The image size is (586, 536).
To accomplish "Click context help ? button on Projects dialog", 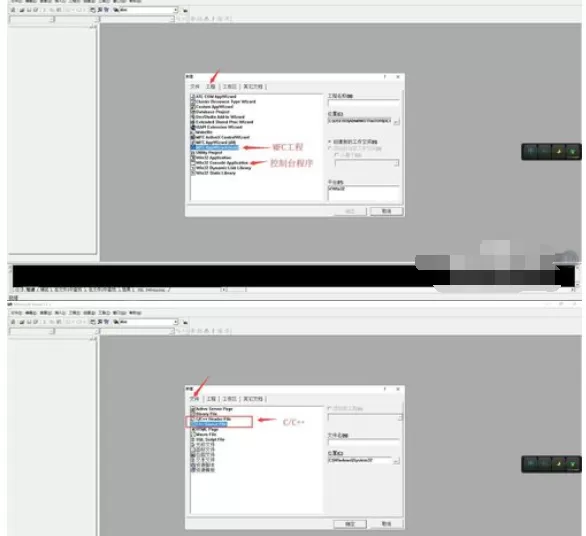I will tap(385, 77).
